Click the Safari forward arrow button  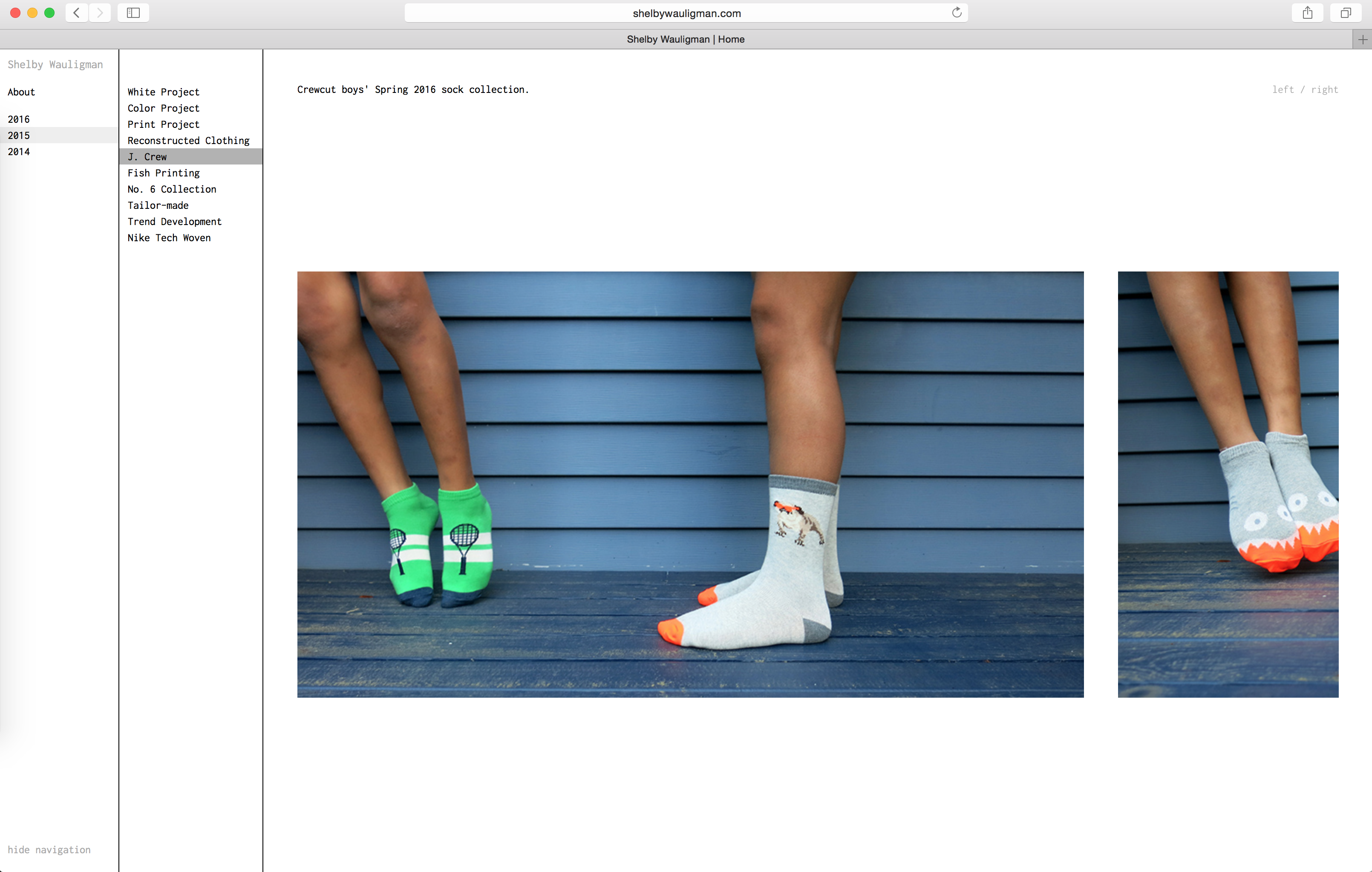pos(100,12)
